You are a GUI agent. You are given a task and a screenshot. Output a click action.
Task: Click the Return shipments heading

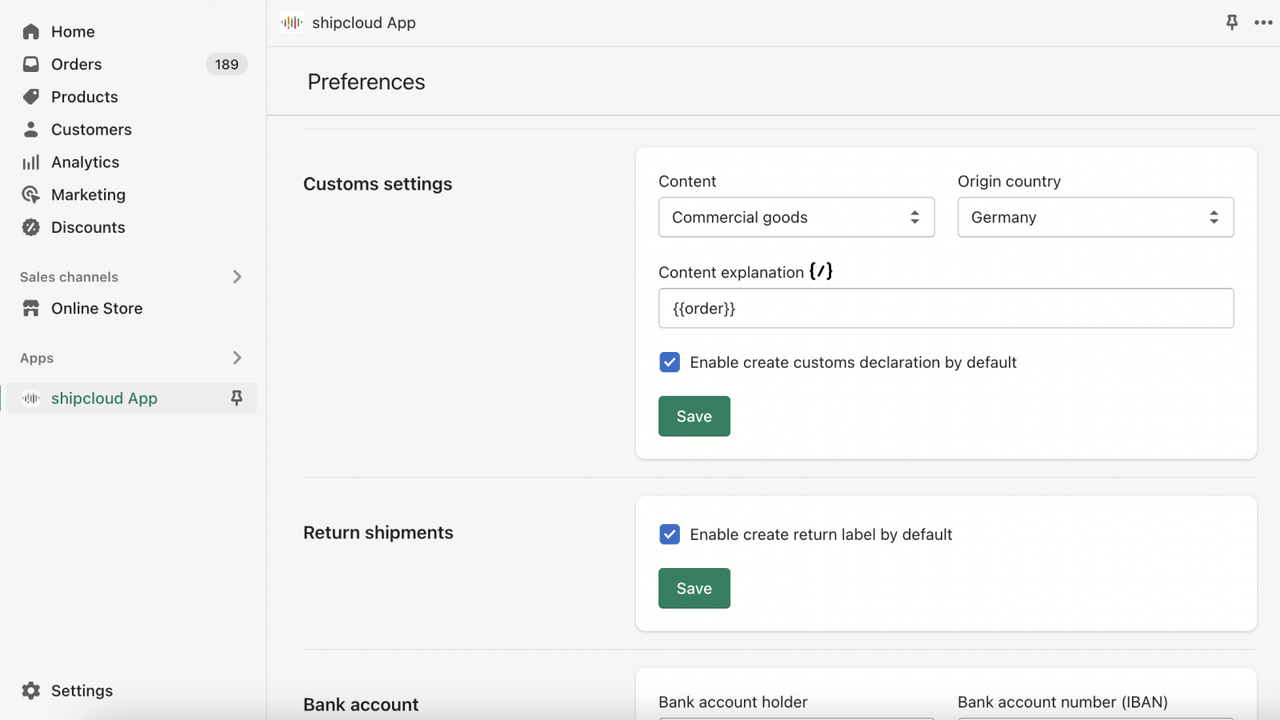378,533
